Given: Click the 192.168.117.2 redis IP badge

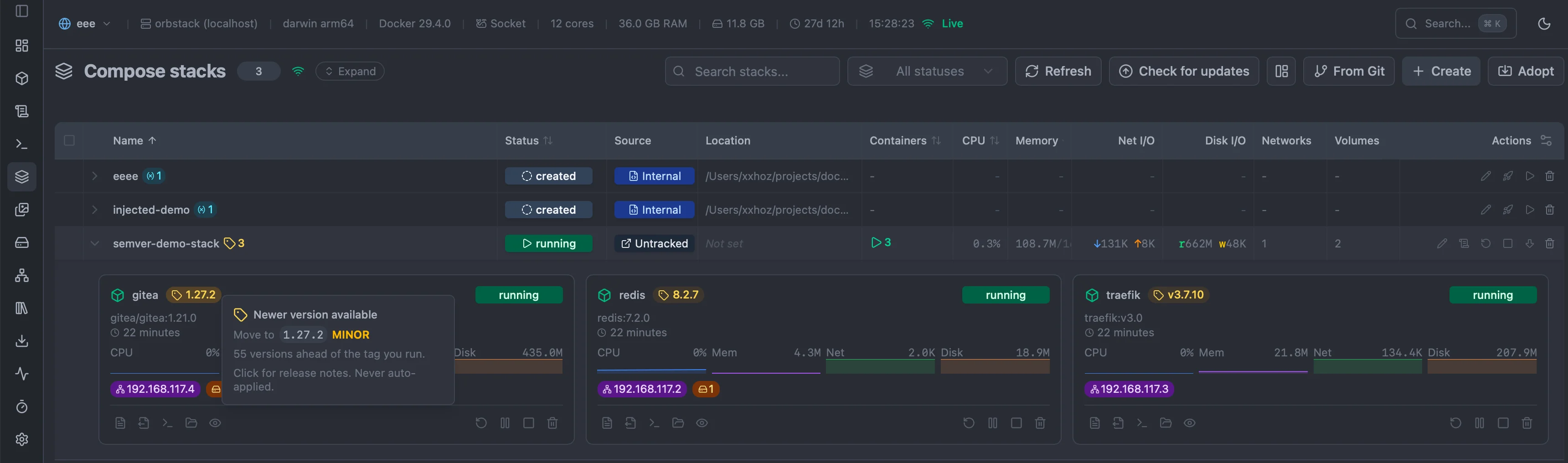Looking at the screenshot, I should [x=642, y=389].
